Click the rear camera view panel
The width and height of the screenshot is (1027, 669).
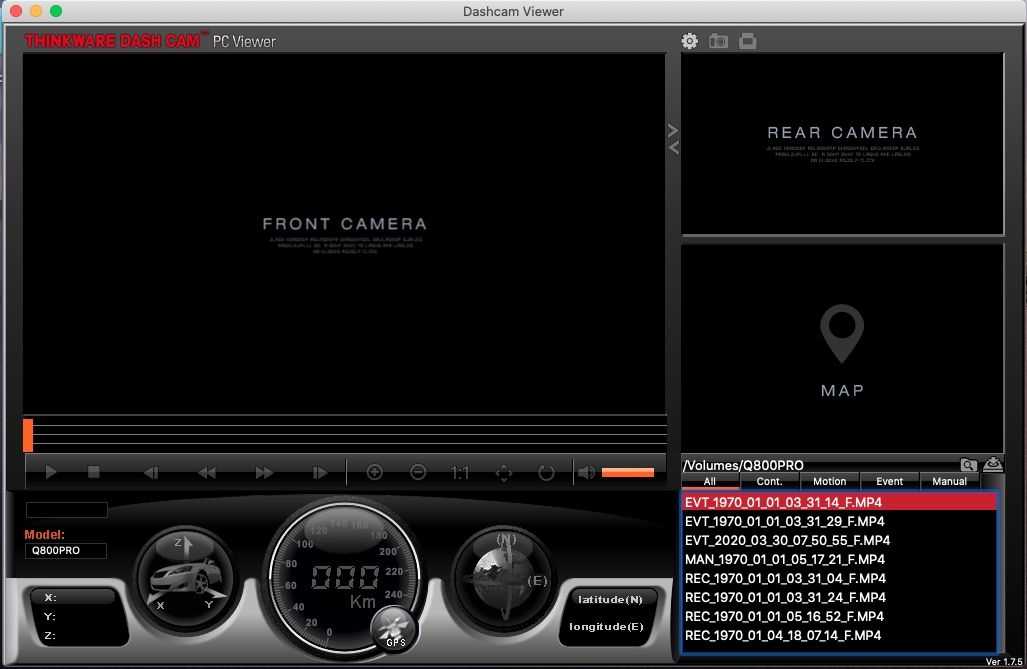tap(842, 143)
